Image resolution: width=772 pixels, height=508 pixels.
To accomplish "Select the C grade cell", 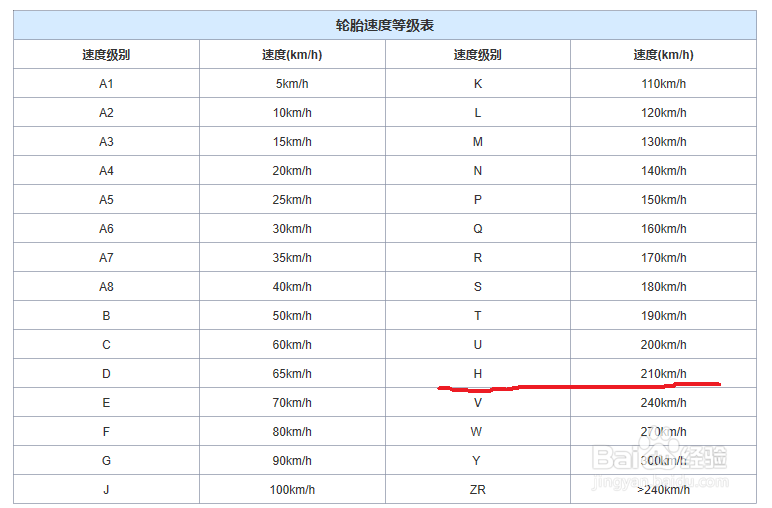I will tap(106, 345).
